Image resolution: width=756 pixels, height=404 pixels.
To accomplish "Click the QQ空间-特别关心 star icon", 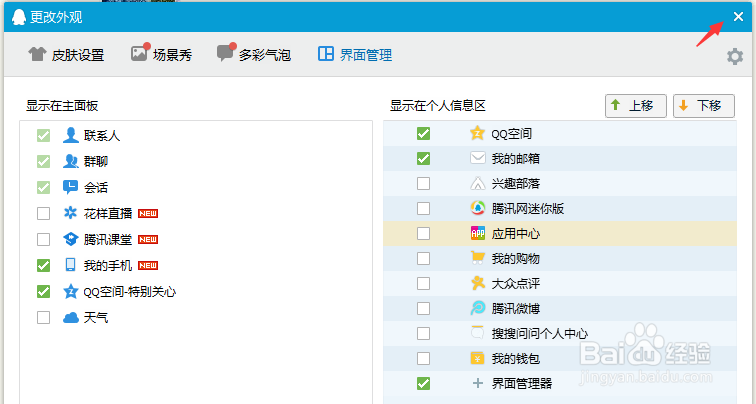I will point(70,291).
